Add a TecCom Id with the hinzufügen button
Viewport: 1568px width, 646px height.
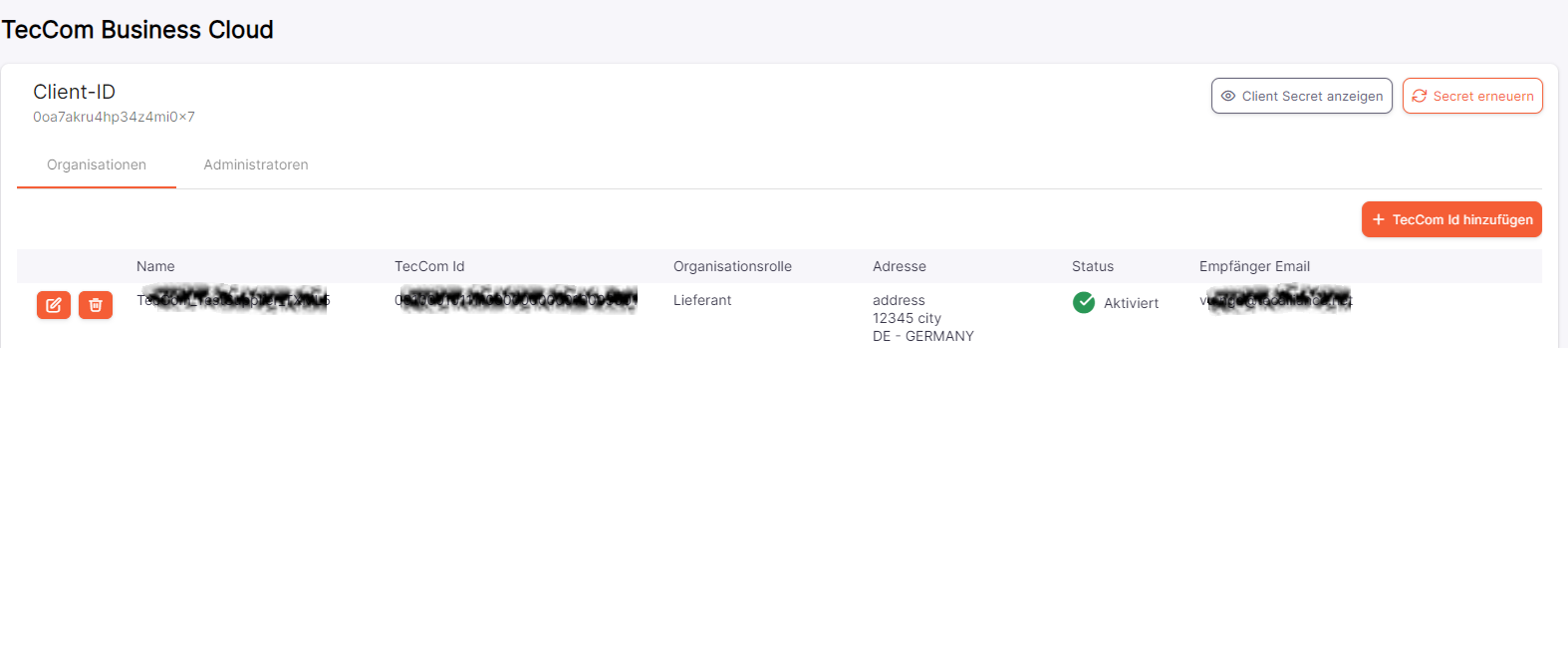(x=1451, y=219)
